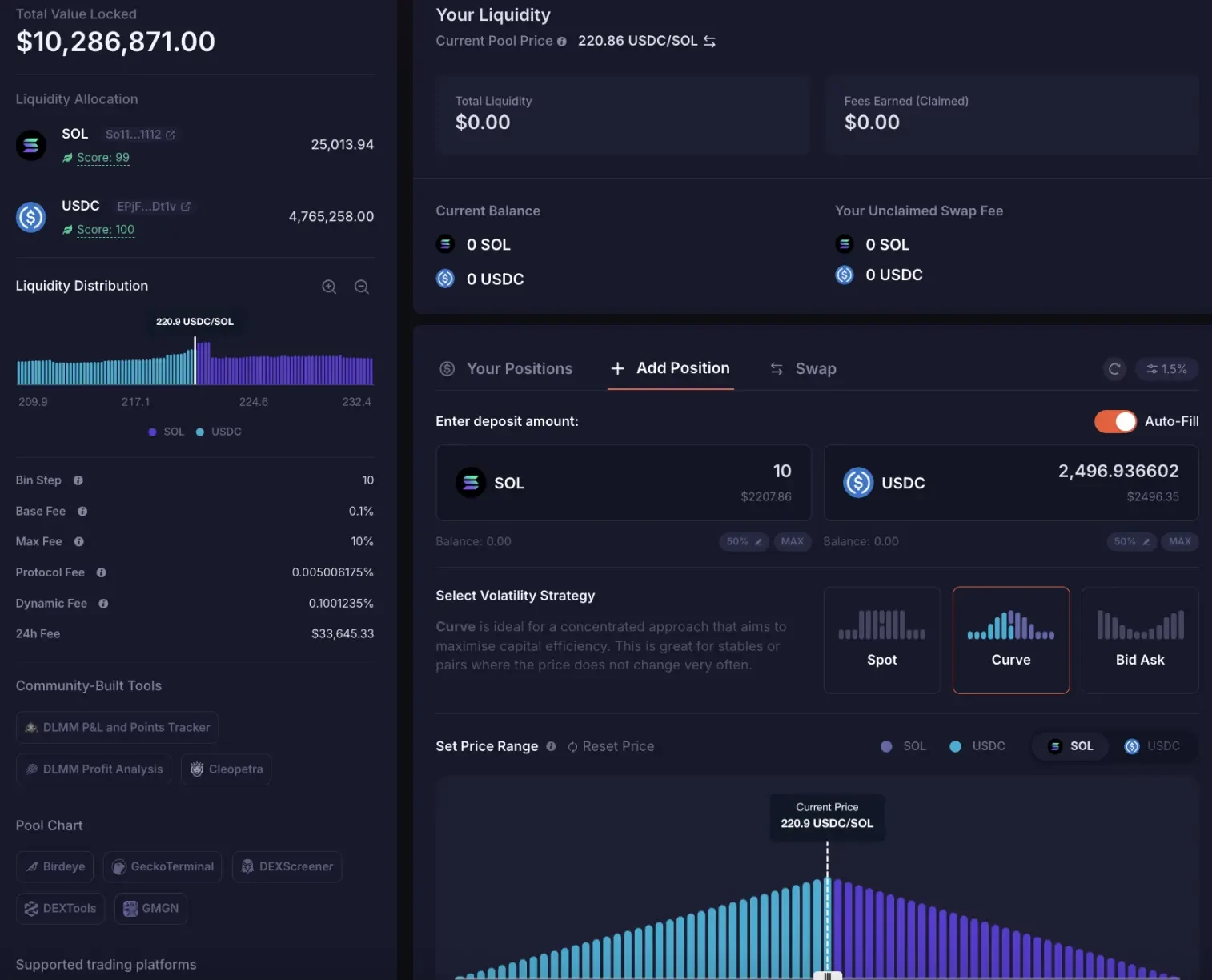Zoom out of the Liquidity Distribution chart
Image resolution: width=1212 pixels, height=980 pixels.
pyautogui.click(x=361, y=287)
